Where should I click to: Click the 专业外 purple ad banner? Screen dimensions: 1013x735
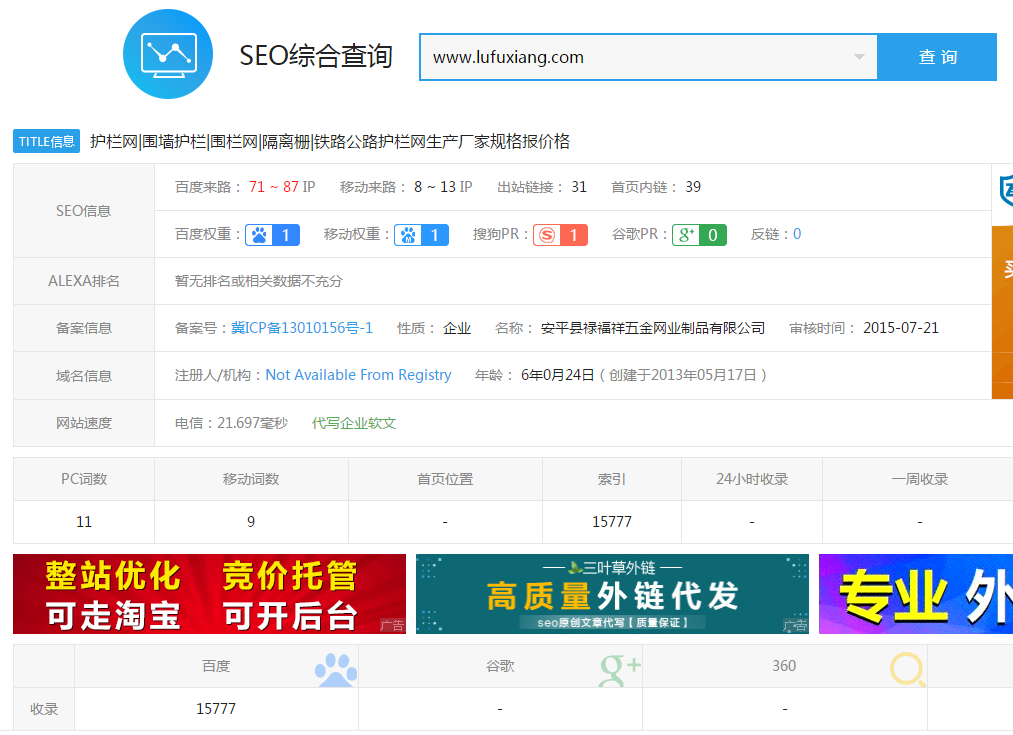pyautogui.click(x=915, y=594)
